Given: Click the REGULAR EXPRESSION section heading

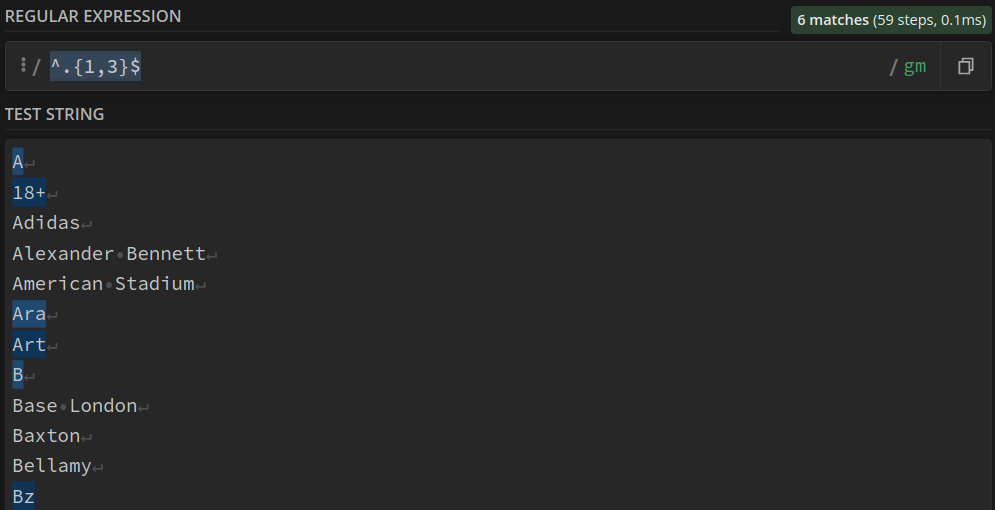Looking at the screenshot, I should click(x=93, y=16).
